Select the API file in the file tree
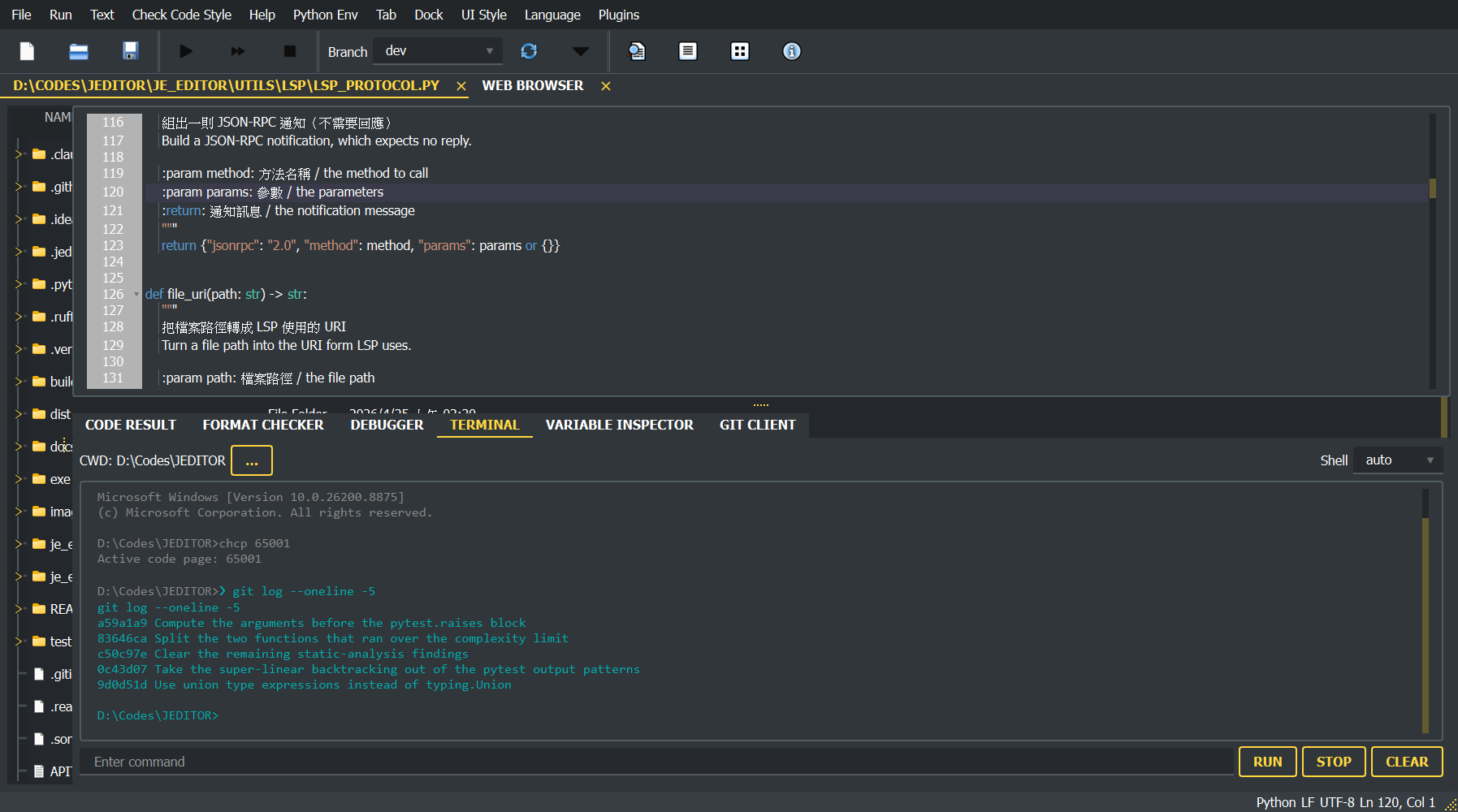Screen dimensions: 1458x812 pos(52,771)
